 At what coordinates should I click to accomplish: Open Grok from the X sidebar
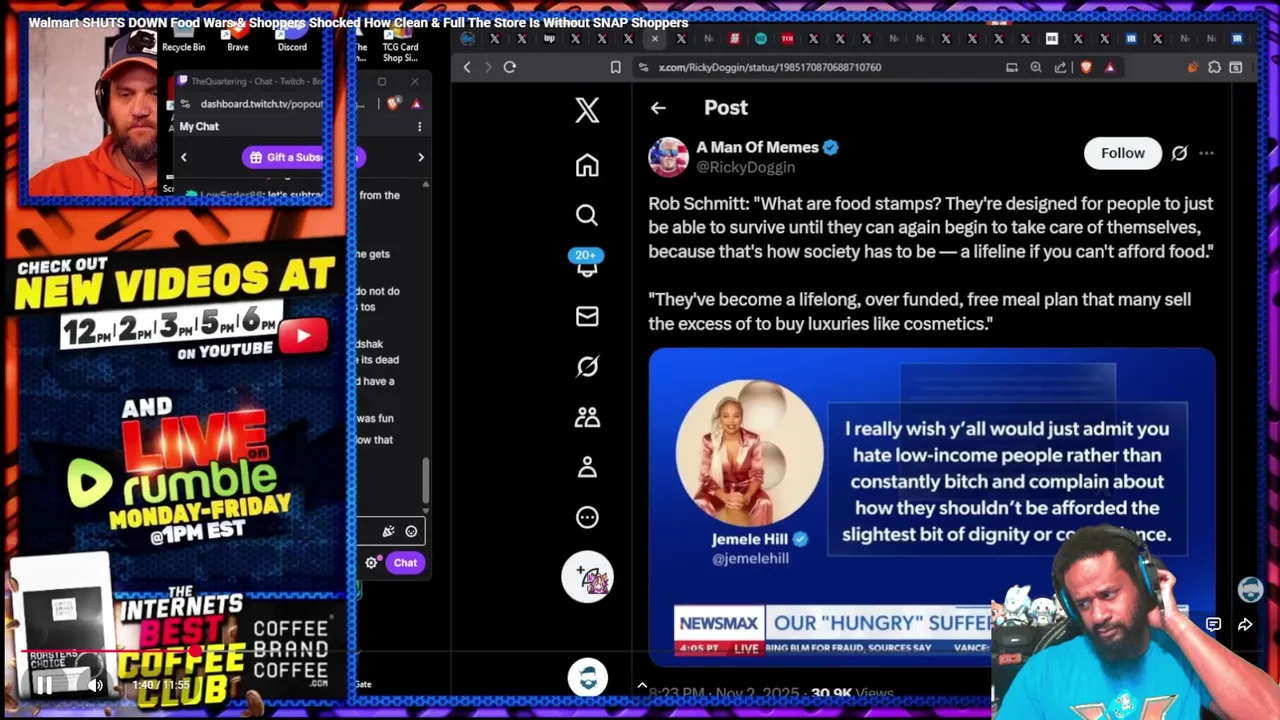point(587,366)
